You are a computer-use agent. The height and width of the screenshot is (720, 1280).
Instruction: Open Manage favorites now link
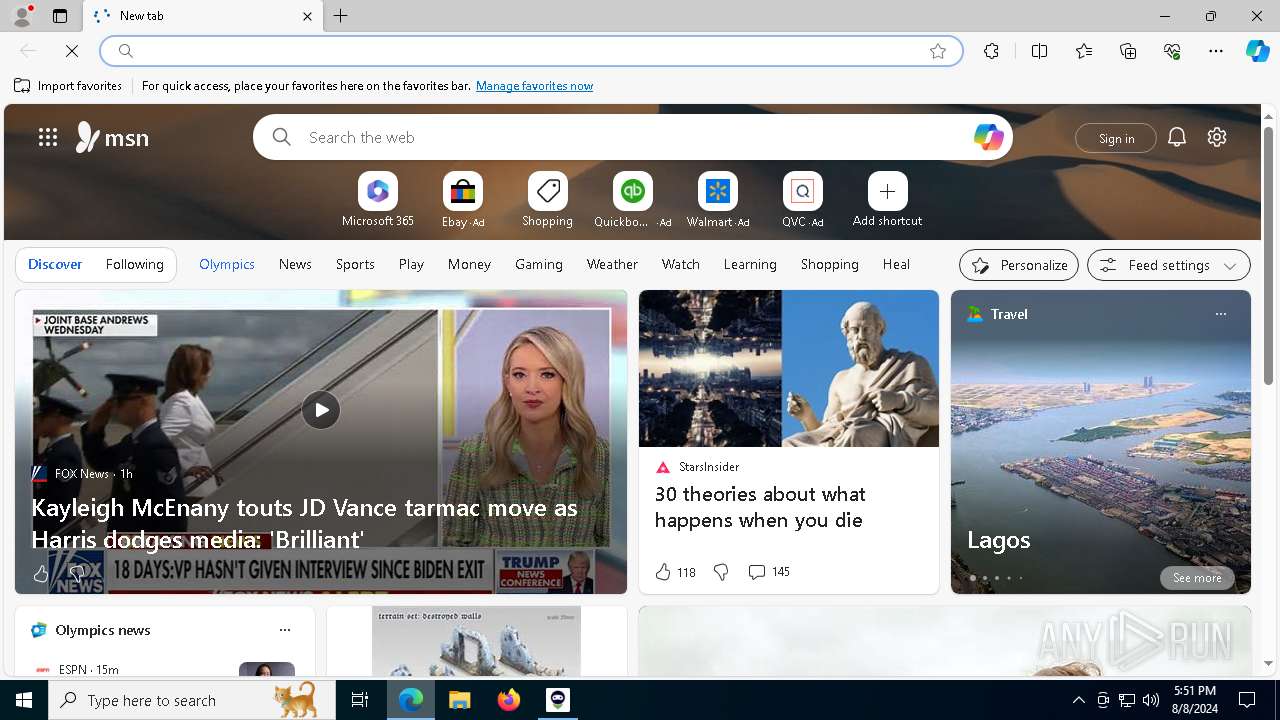[x=534, y=86]
